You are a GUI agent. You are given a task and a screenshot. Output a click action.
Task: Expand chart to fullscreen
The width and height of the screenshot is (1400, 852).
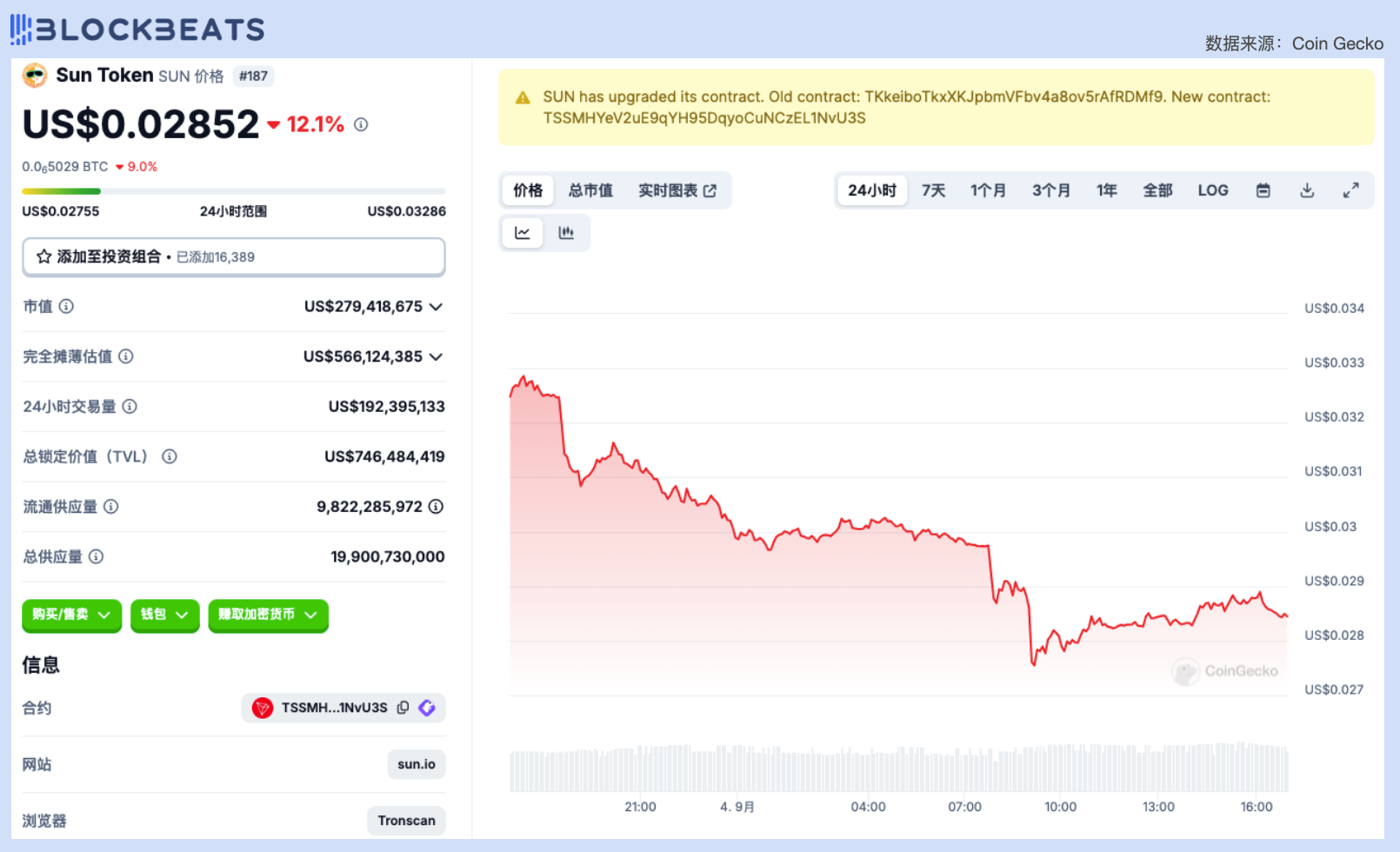[1350, 190]
